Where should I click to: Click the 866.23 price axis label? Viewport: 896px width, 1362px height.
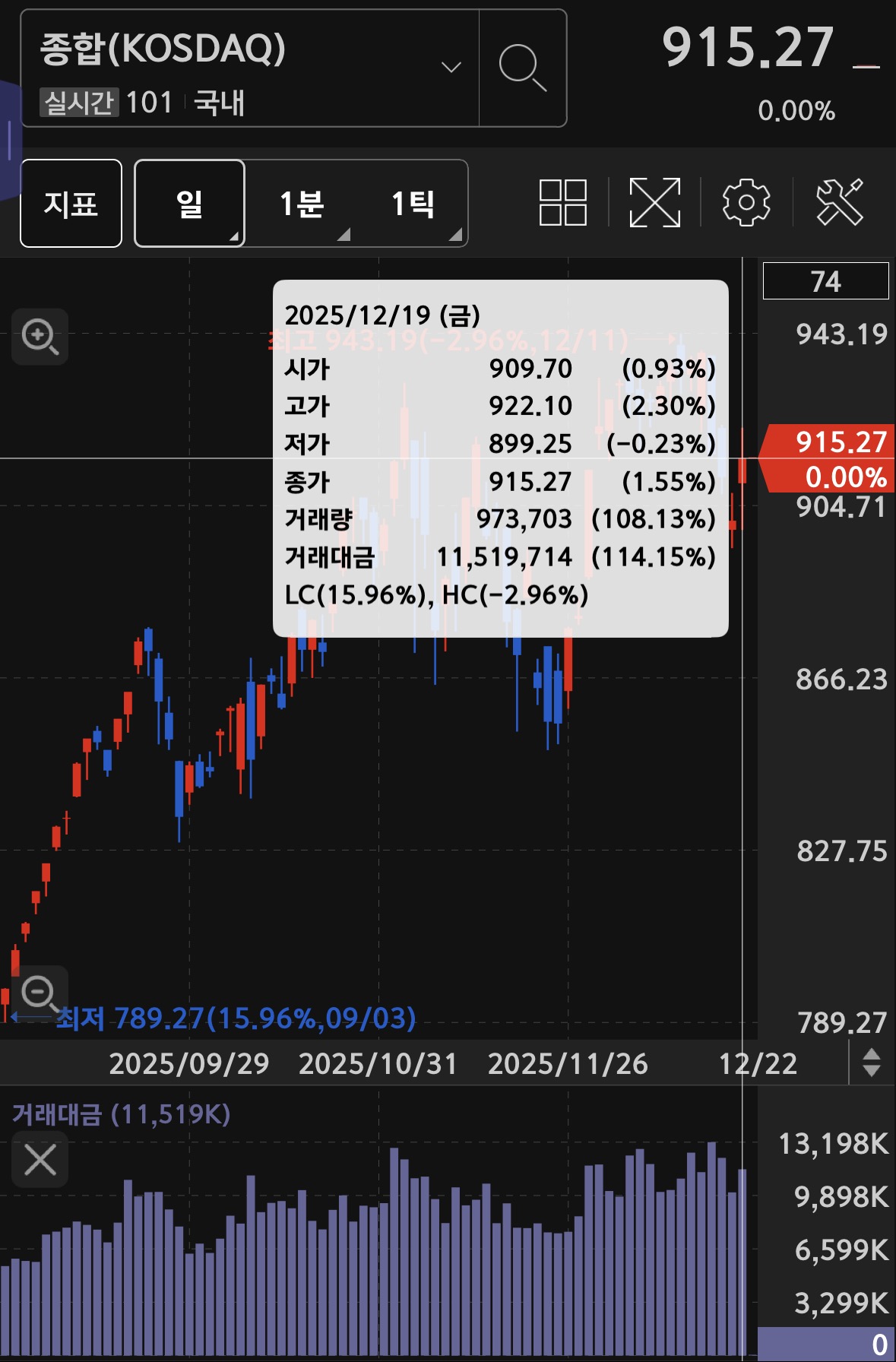pyautogui.click(x=841, y=679)
